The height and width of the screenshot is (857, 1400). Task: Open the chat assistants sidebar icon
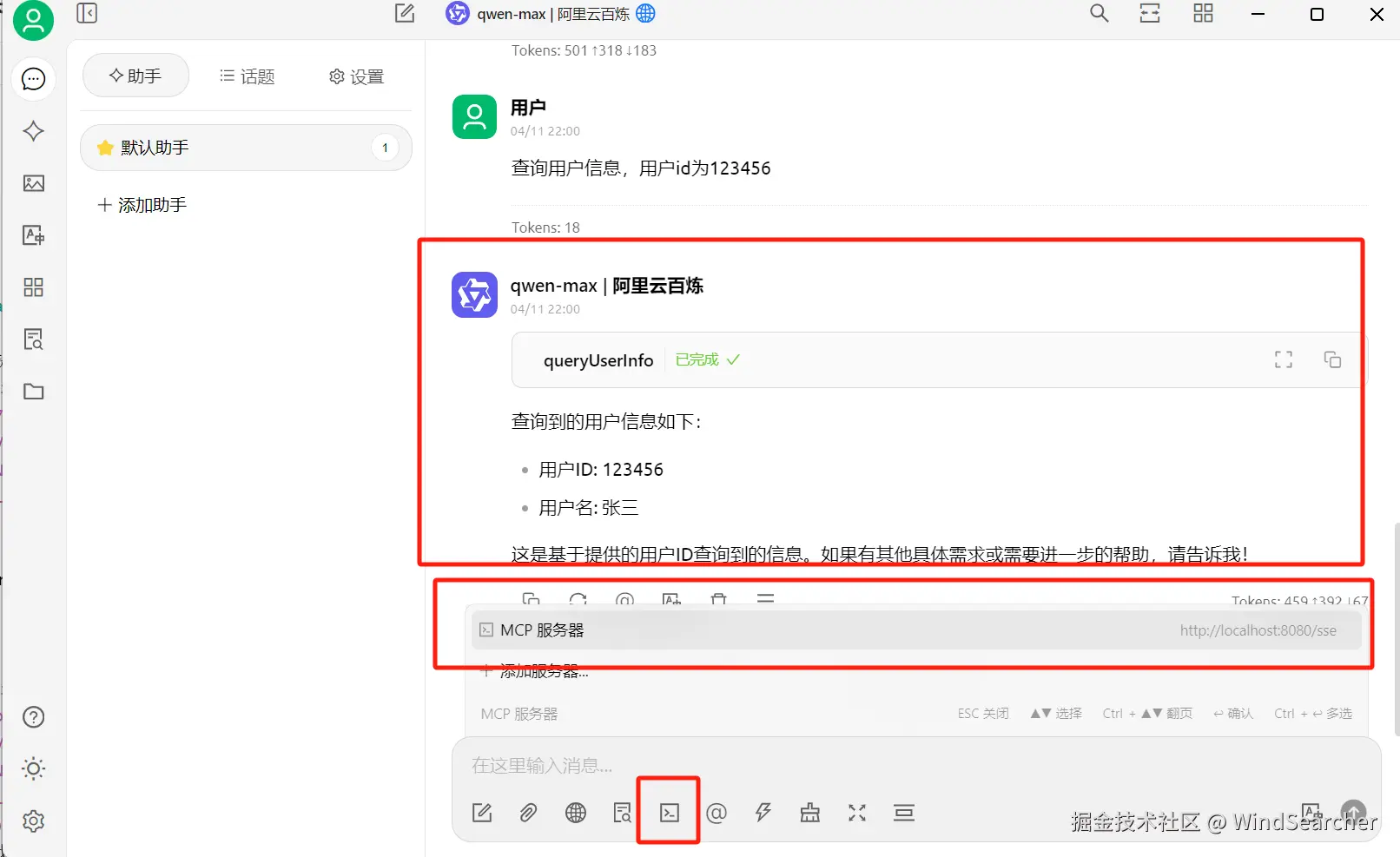coord(33,79)
